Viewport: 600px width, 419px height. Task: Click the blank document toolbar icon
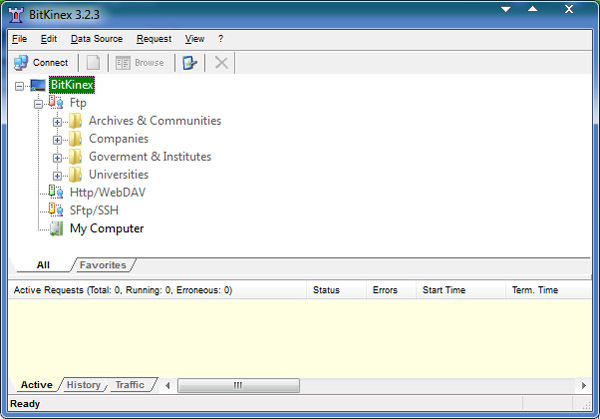coord(93,63)
